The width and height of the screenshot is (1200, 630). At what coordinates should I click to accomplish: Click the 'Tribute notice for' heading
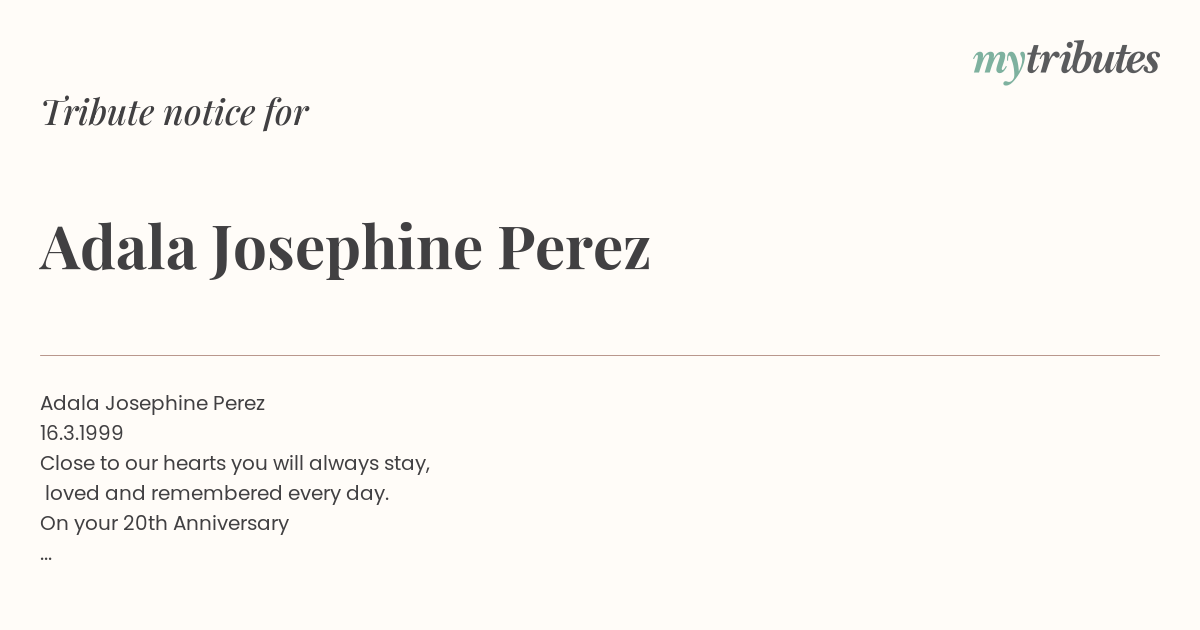pyautogui.click(x=174, y=112)
